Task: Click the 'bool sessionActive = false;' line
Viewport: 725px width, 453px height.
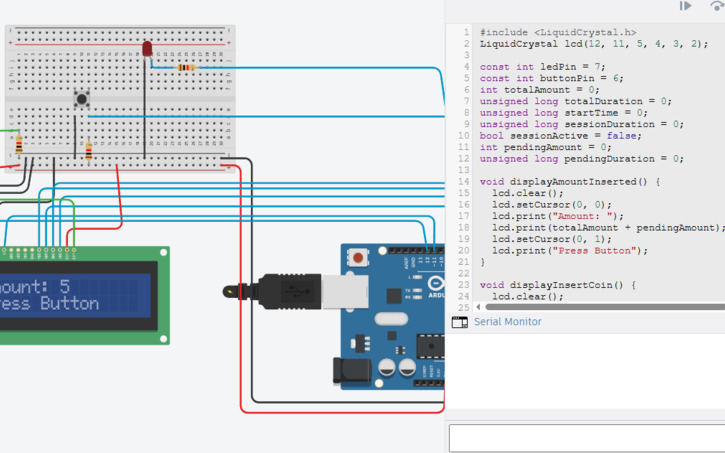Action: (x=561, y=136)
